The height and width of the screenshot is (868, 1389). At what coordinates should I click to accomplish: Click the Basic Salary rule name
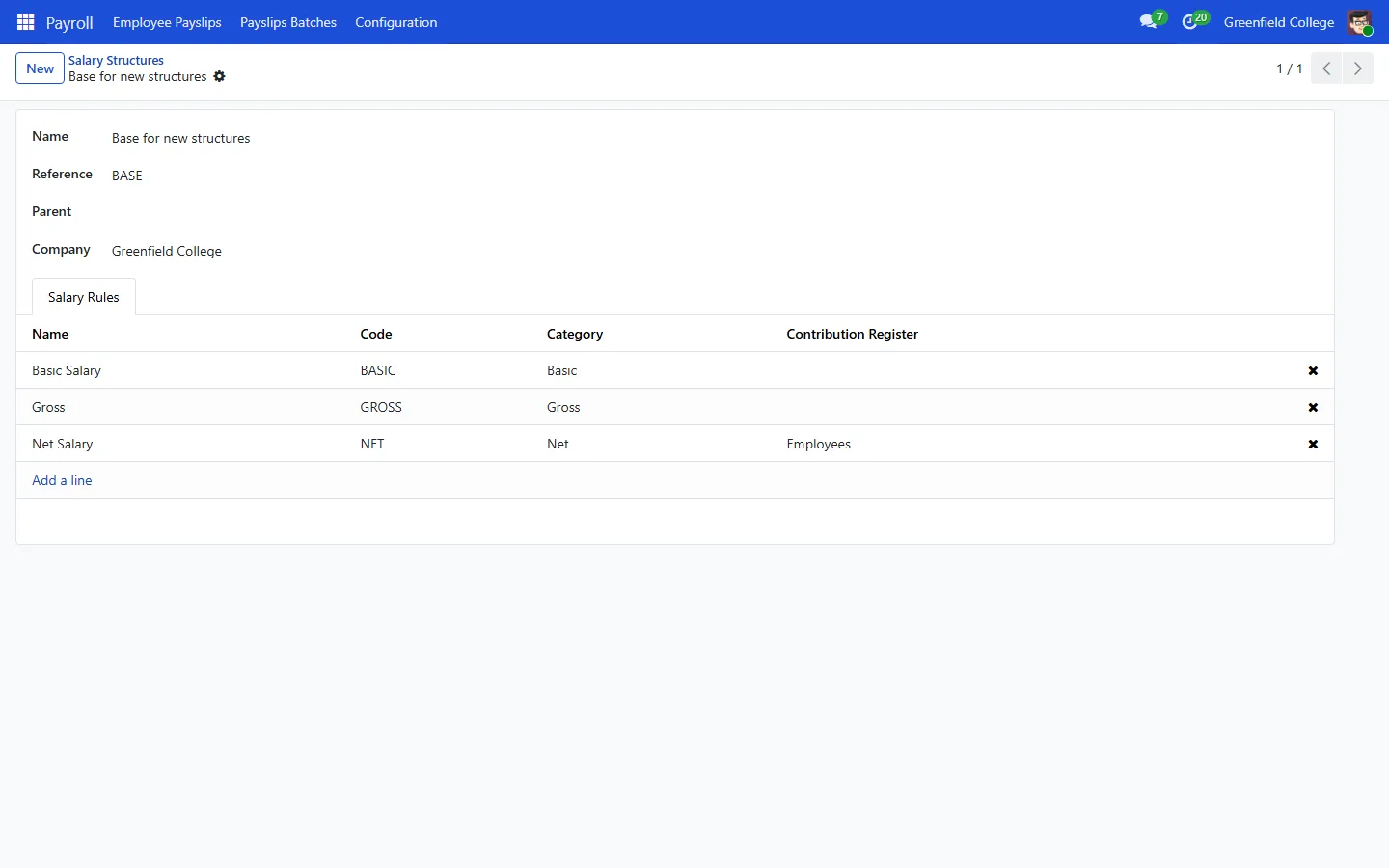coord(67,370)
